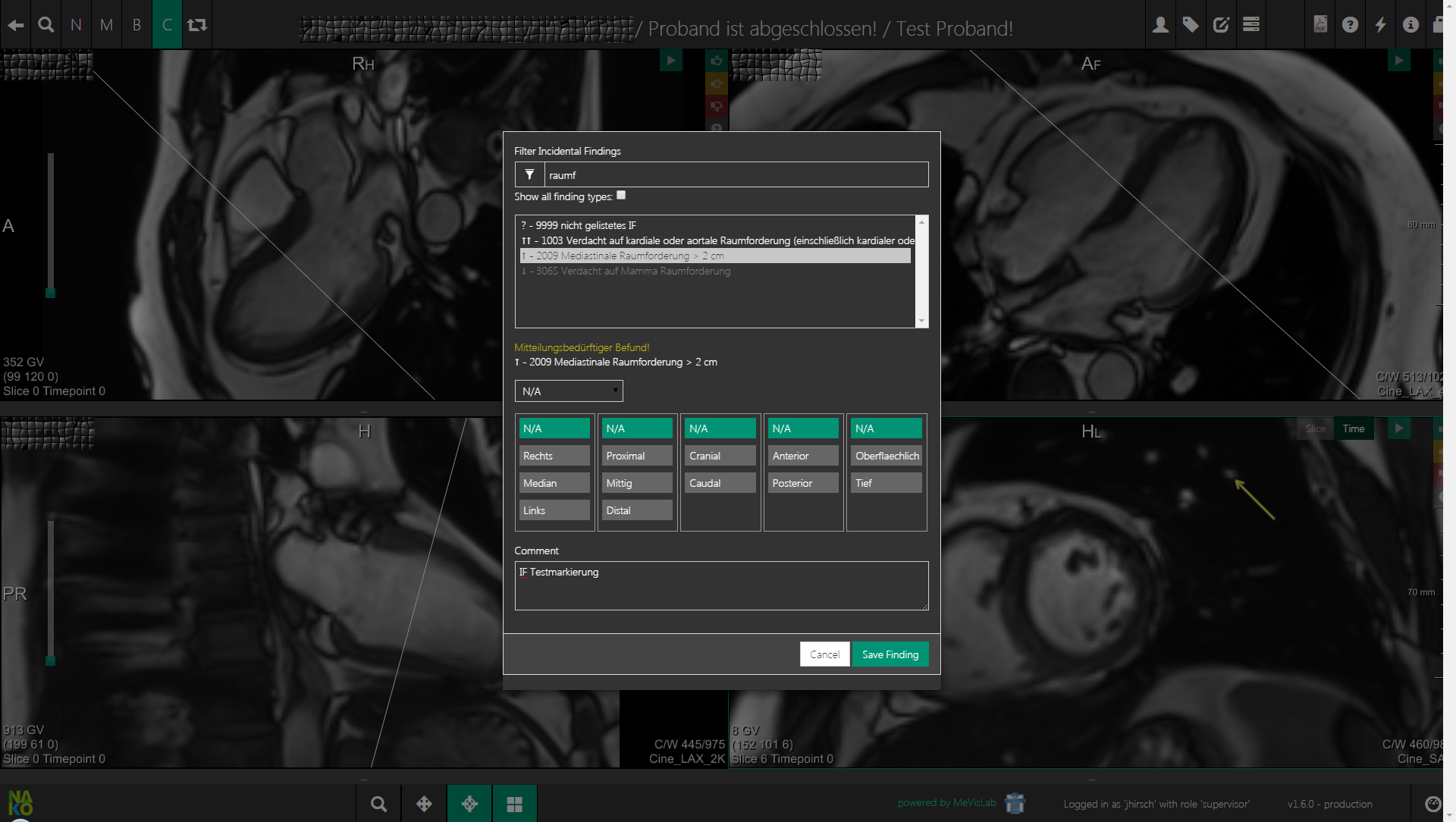
Task: Open the help question mark icon
Action: pyautogui.click(x=1350, y=25)
